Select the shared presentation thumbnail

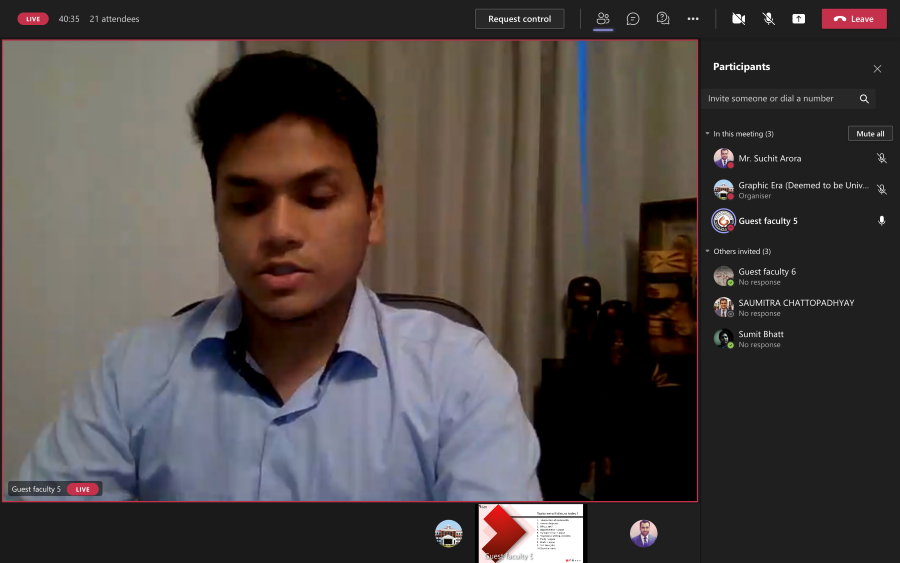pyautogui.click(x=531, y=533)
